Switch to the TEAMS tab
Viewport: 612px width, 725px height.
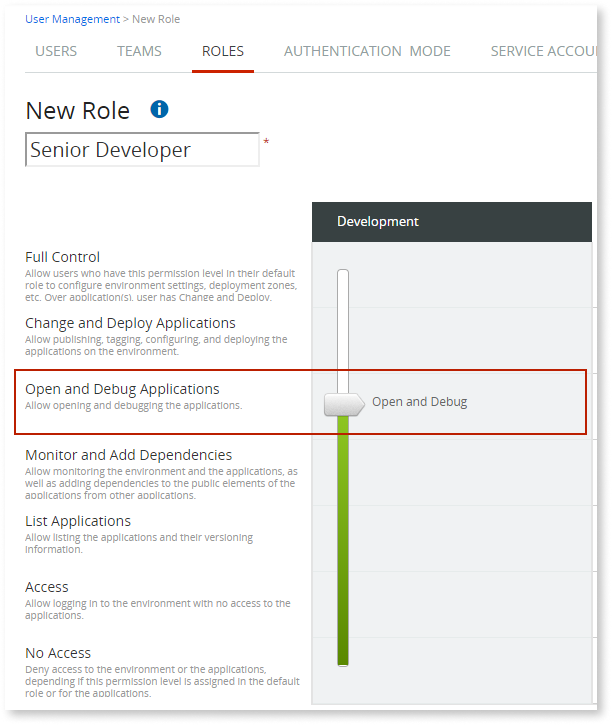pos(139,51)
